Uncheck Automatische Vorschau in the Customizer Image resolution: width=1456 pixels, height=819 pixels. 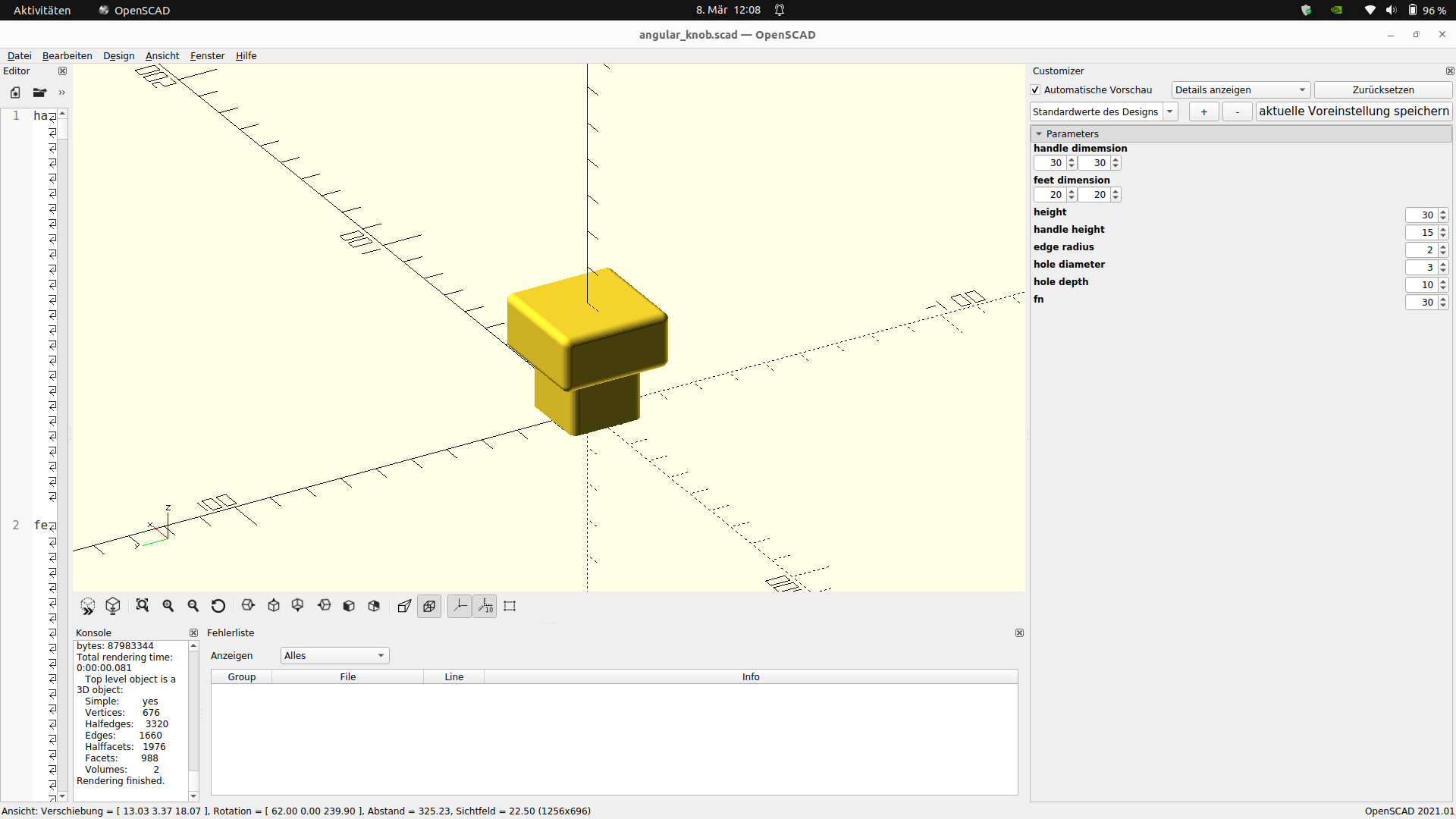[x=1035, y=89]
